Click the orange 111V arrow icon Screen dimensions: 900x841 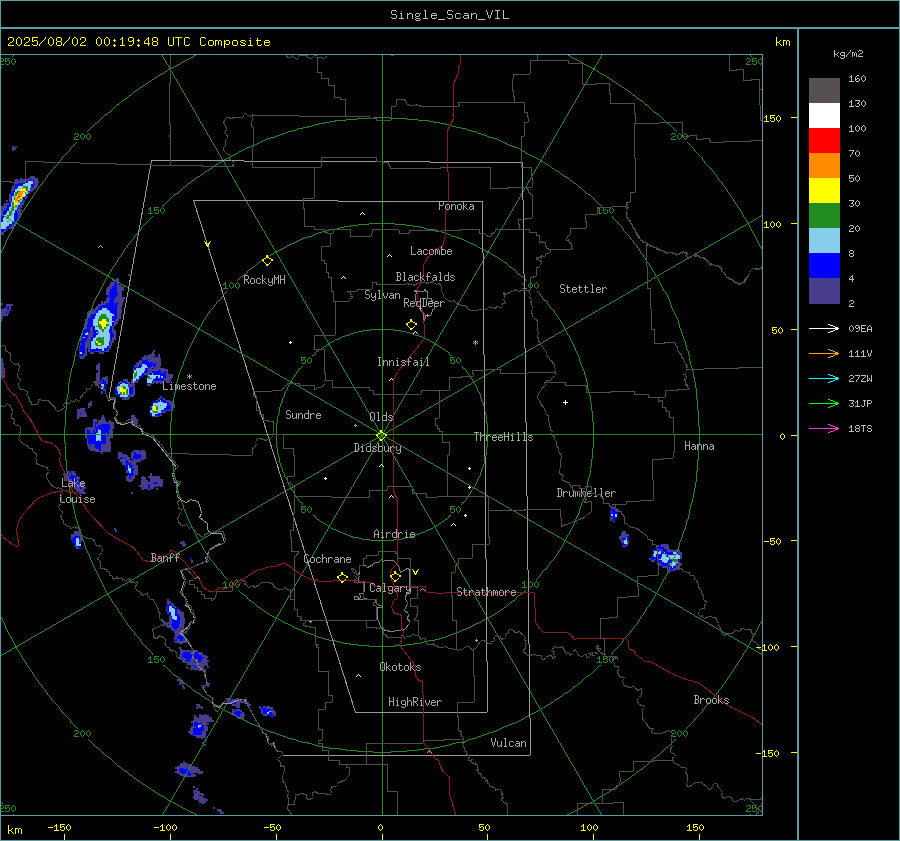coord(824,354)
